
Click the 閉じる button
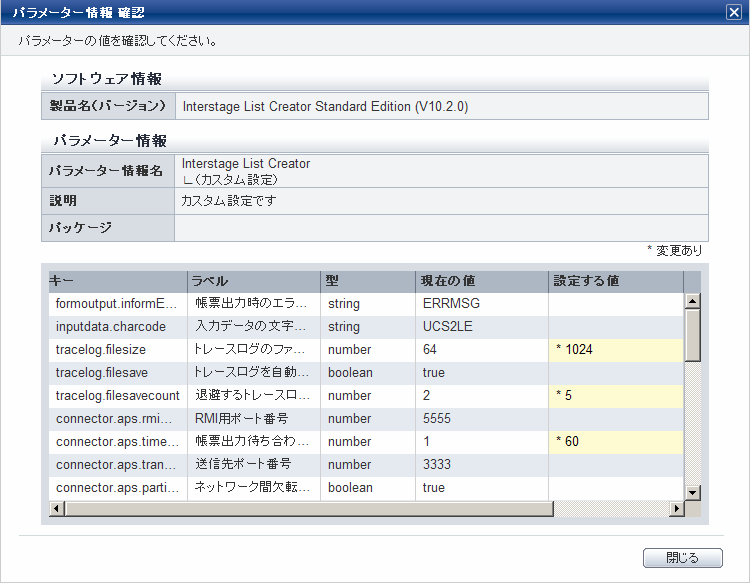[683, 558]
